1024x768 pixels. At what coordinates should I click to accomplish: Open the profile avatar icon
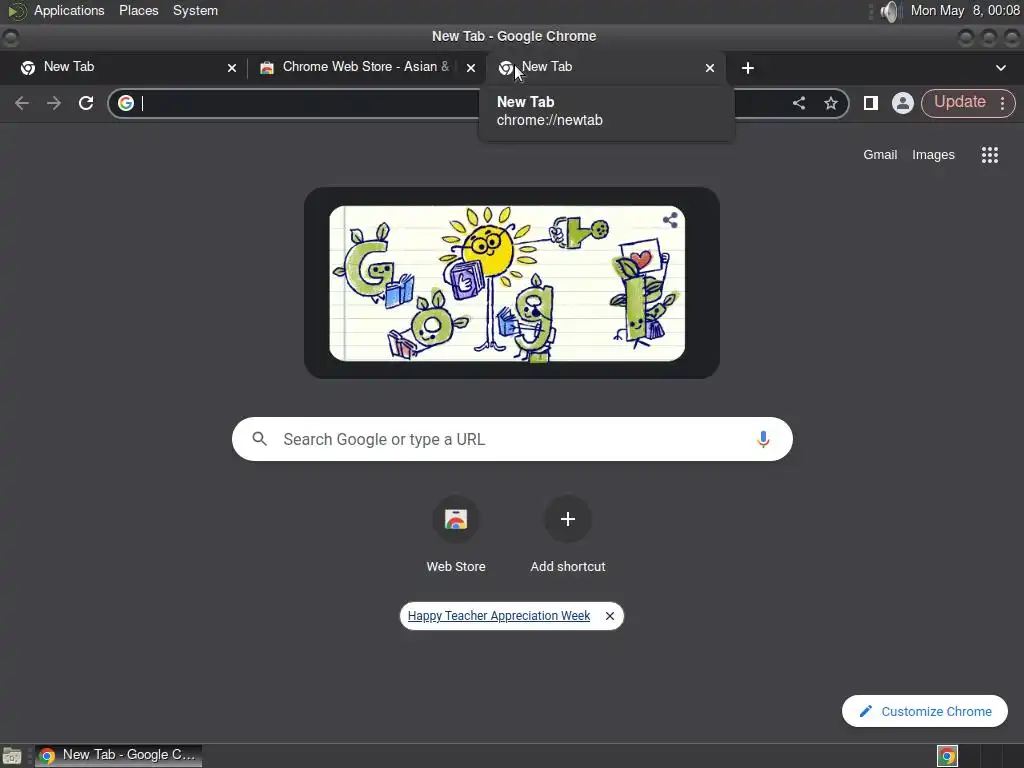pos(903,103)
